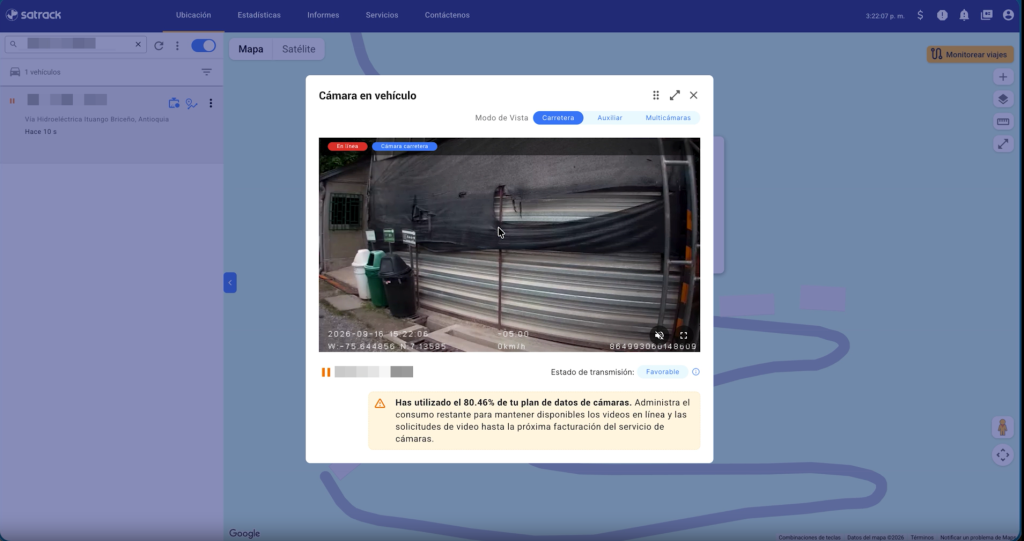Click the Modo de Vista label

coord(502,118)
